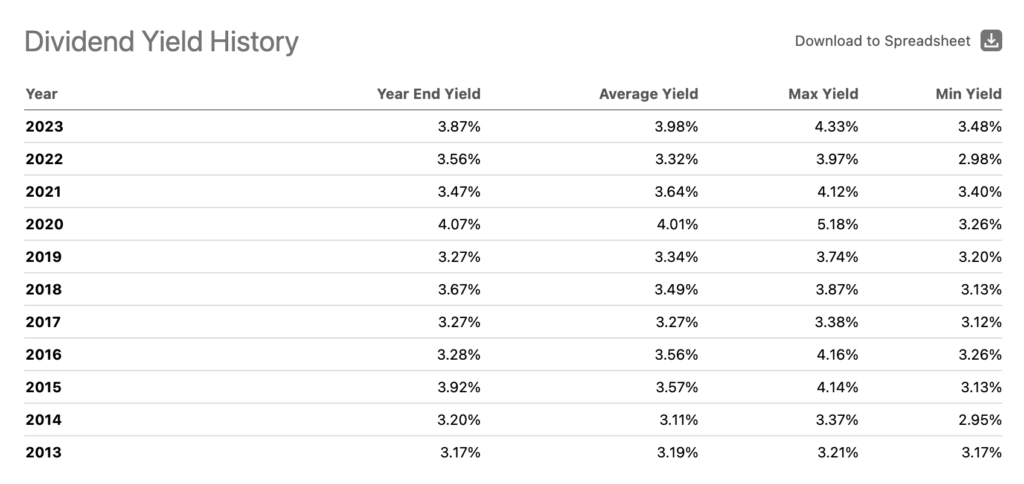Click the Max Yield column header
The width and height of the screenshot is (1024, 484).
point(822,94)
